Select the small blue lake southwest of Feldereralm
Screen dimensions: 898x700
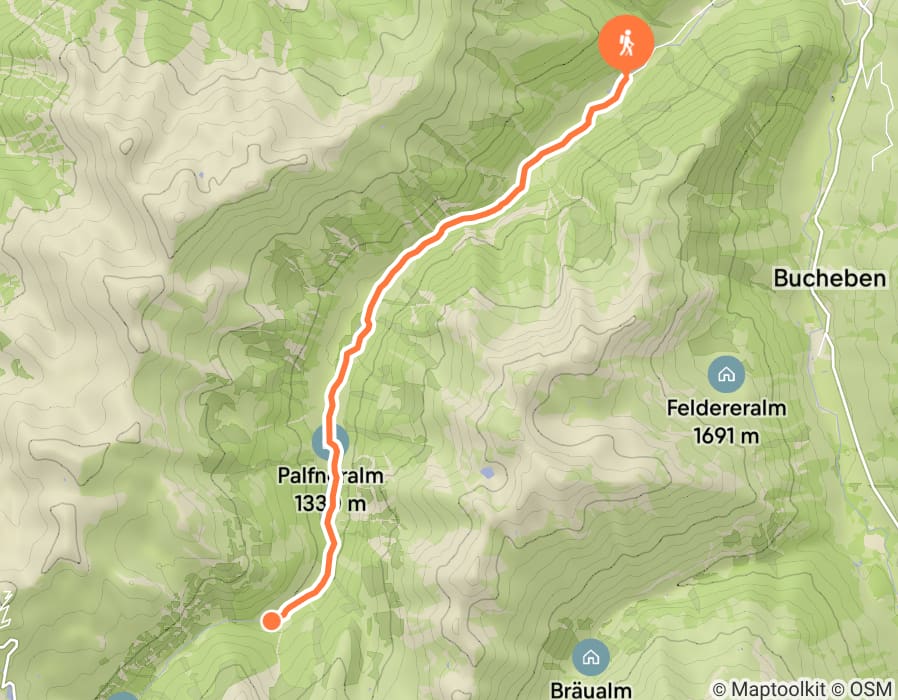pos(487,473)
